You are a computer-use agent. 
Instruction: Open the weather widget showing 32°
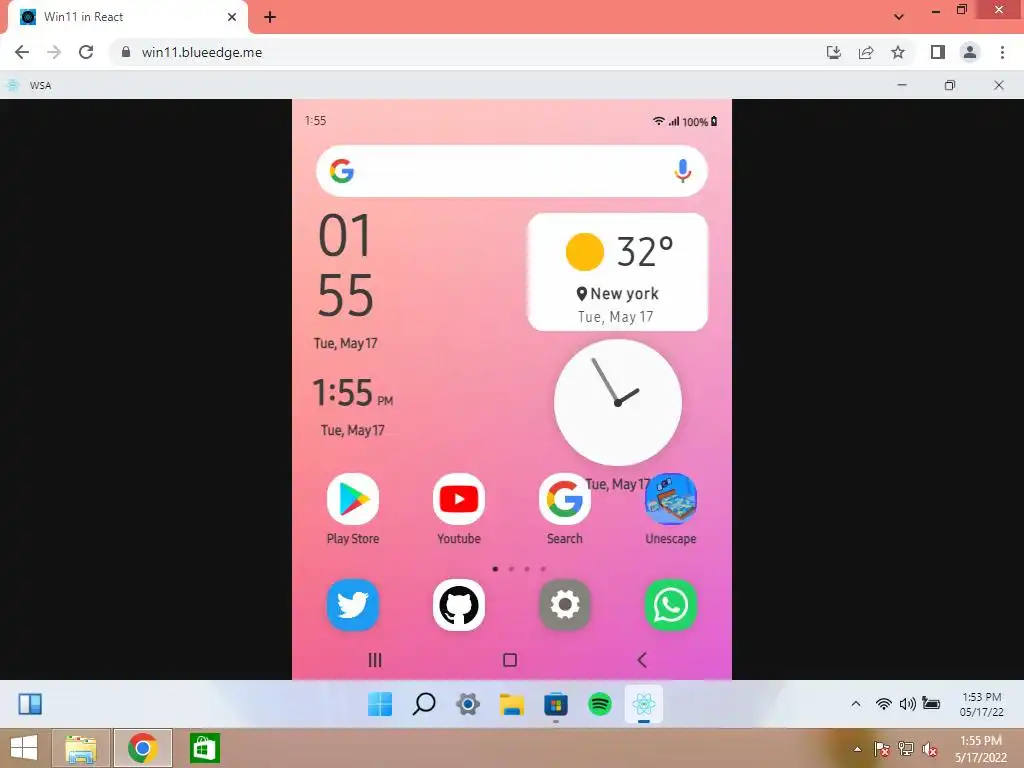[x=617, y=272]
